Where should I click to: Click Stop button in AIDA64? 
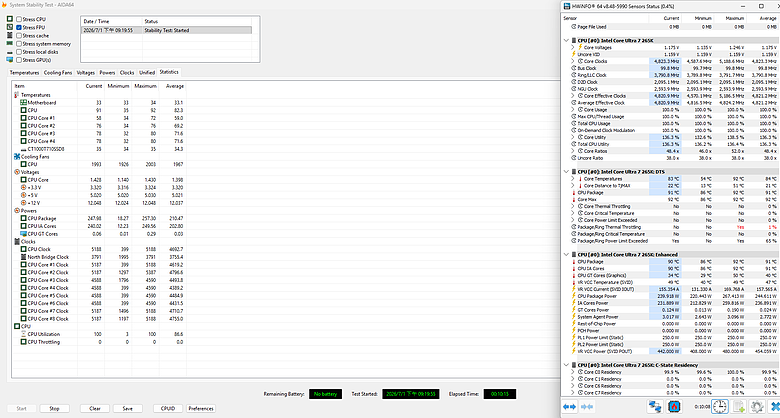pyautogui.click(x=54, y=409)
